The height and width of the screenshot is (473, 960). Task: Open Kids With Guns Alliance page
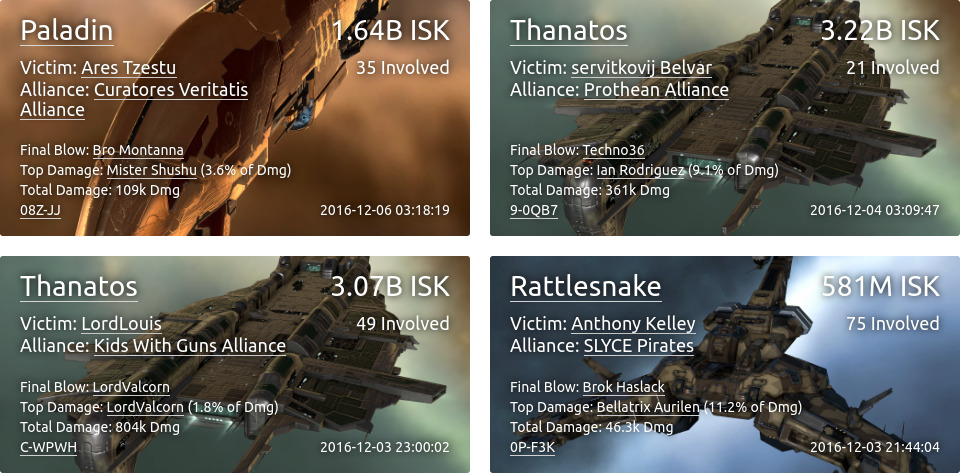(190, 346)
